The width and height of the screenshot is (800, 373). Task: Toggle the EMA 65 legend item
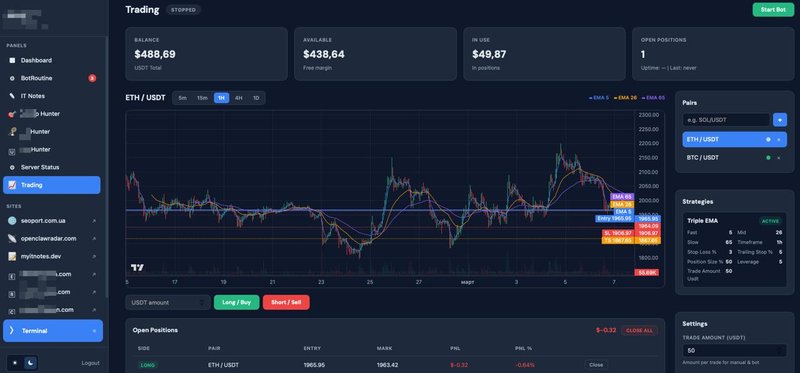coord(653,97)
